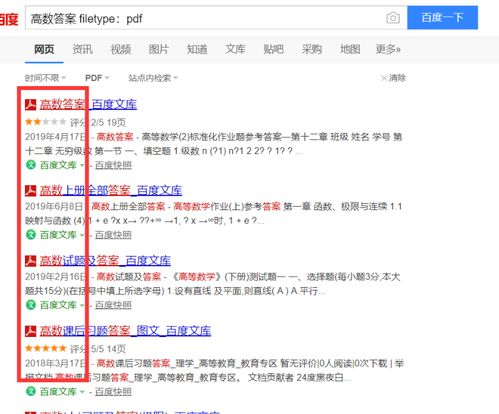The image size is (499, 414).
Task: Click the green 百度文库 source under 高数试题及答案
Action: (x=58, y=305)
